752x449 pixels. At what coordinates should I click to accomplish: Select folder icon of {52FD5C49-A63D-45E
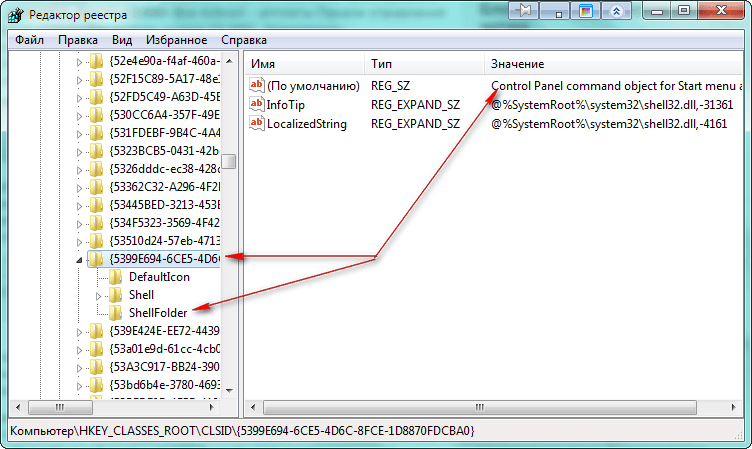click(x=96, y=97)
